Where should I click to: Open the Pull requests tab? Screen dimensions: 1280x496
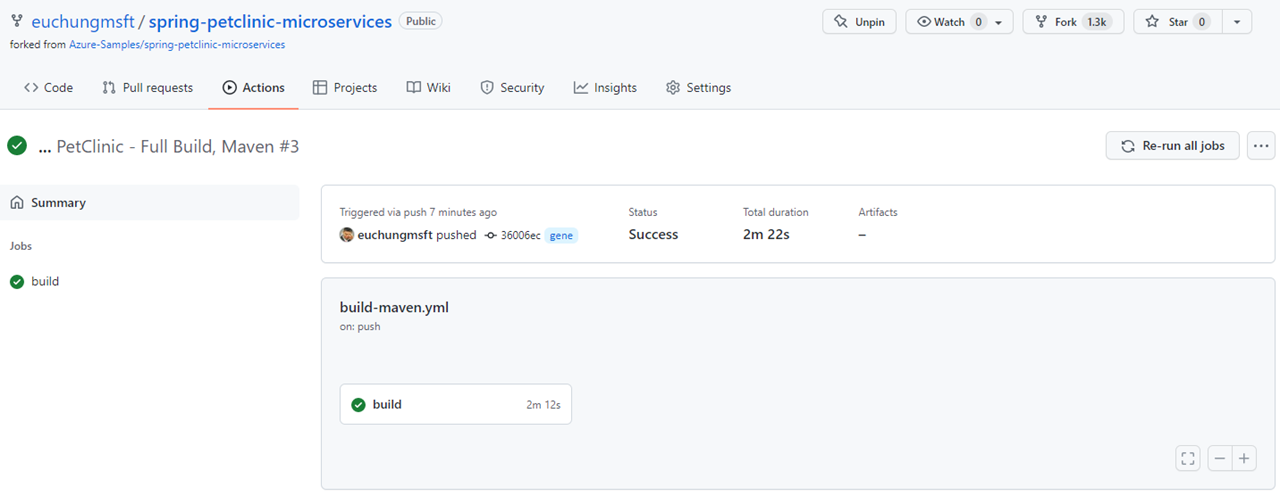coord(148,88)
